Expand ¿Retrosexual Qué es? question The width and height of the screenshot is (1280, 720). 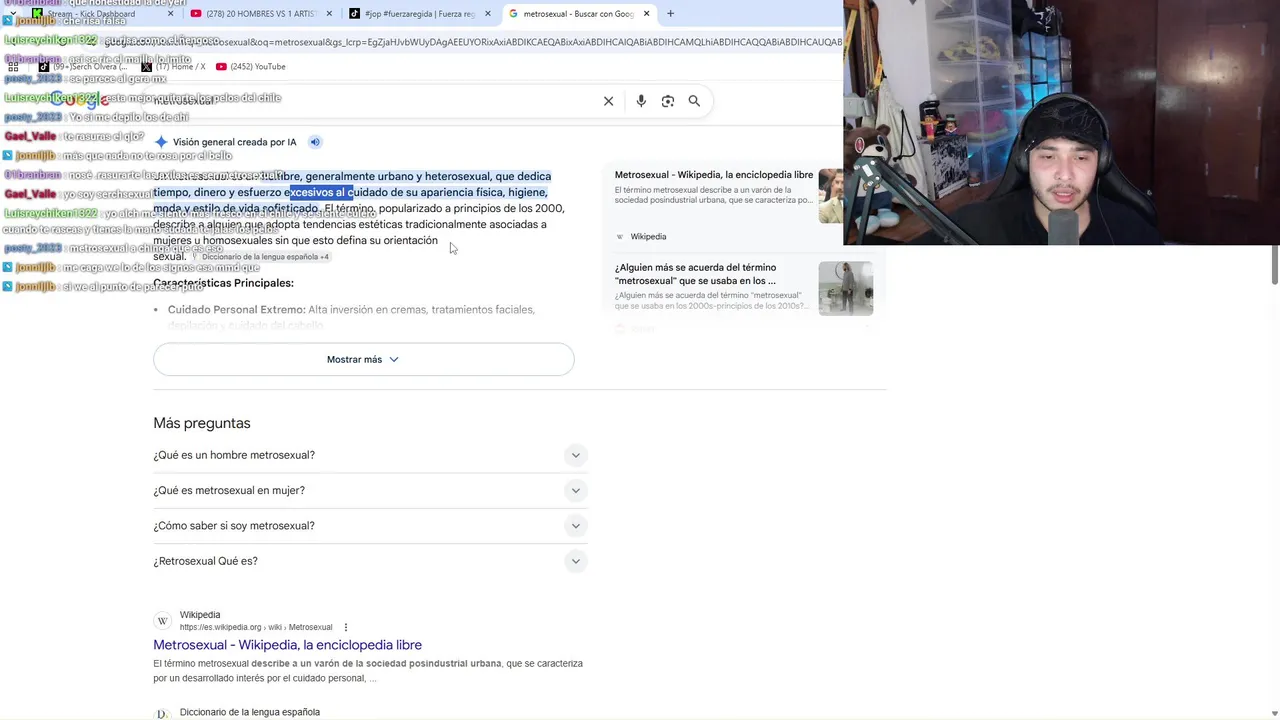click(x=370, y=561)
